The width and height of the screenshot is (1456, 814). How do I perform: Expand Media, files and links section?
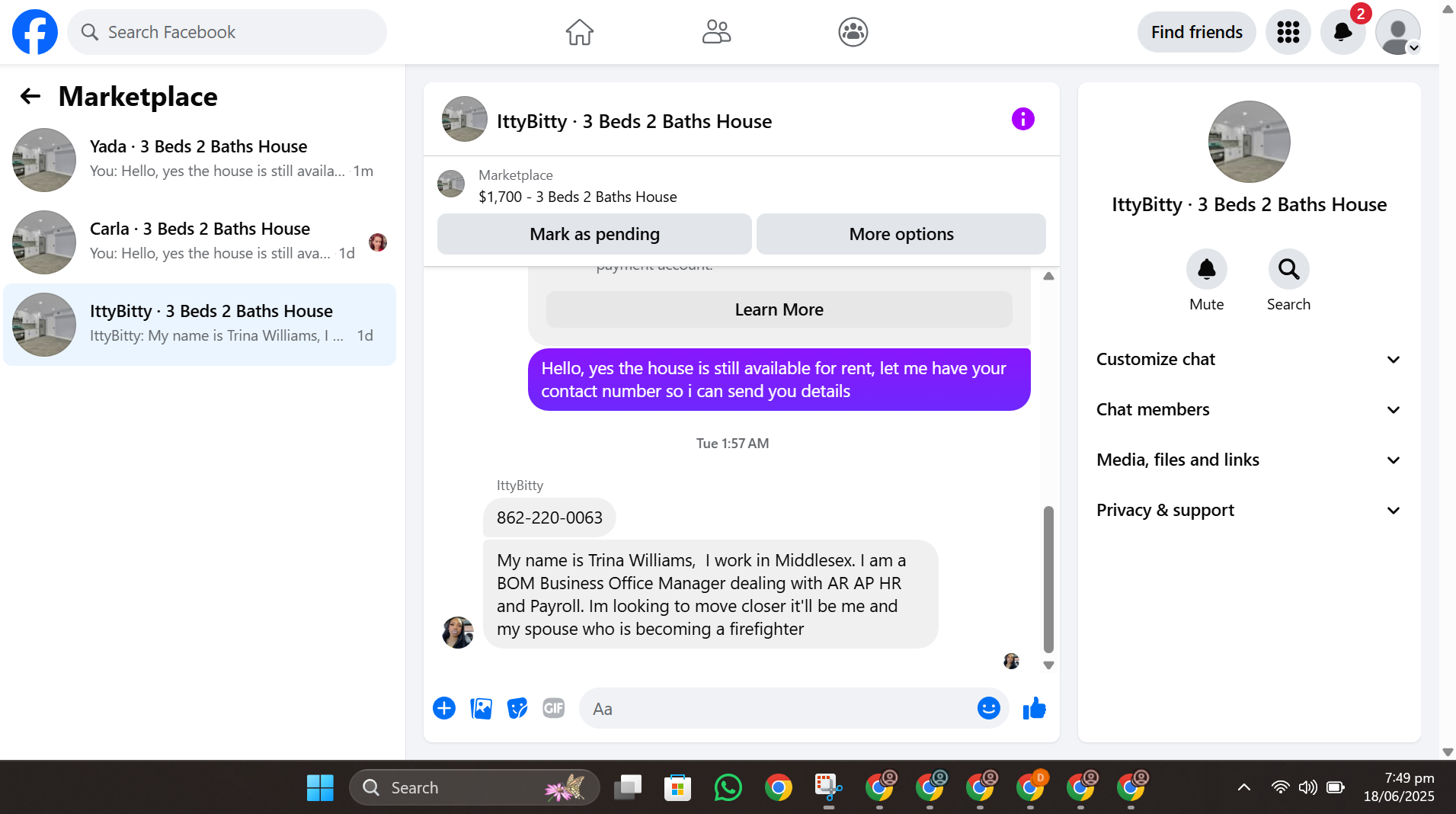coord(1250,460)
